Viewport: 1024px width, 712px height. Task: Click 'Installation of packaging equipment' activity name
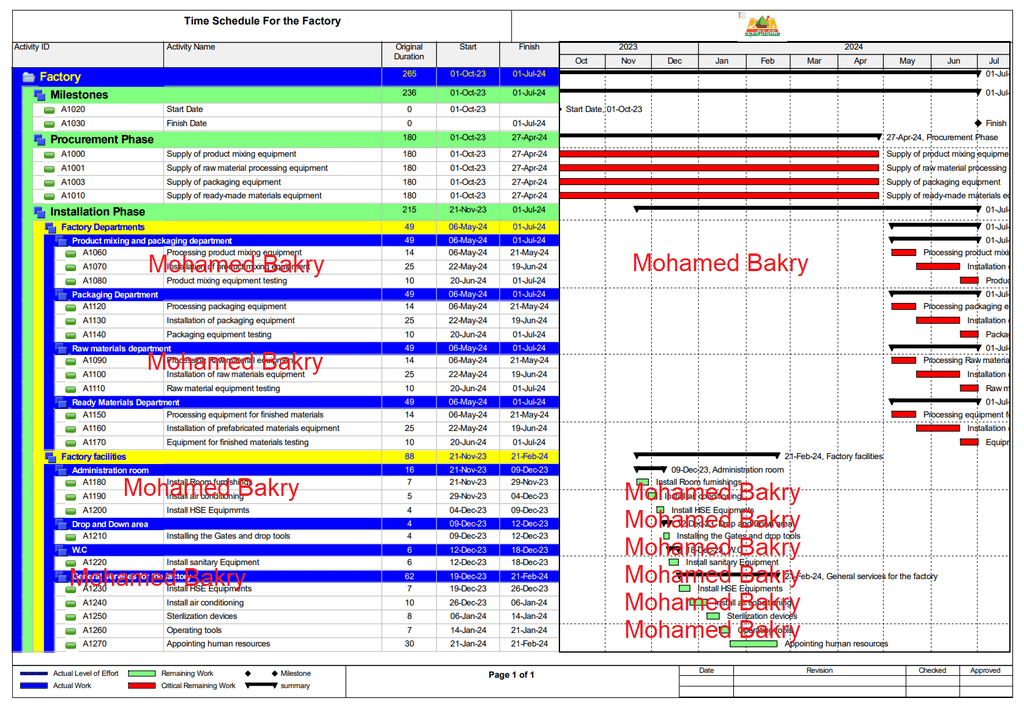pos(231,321)
